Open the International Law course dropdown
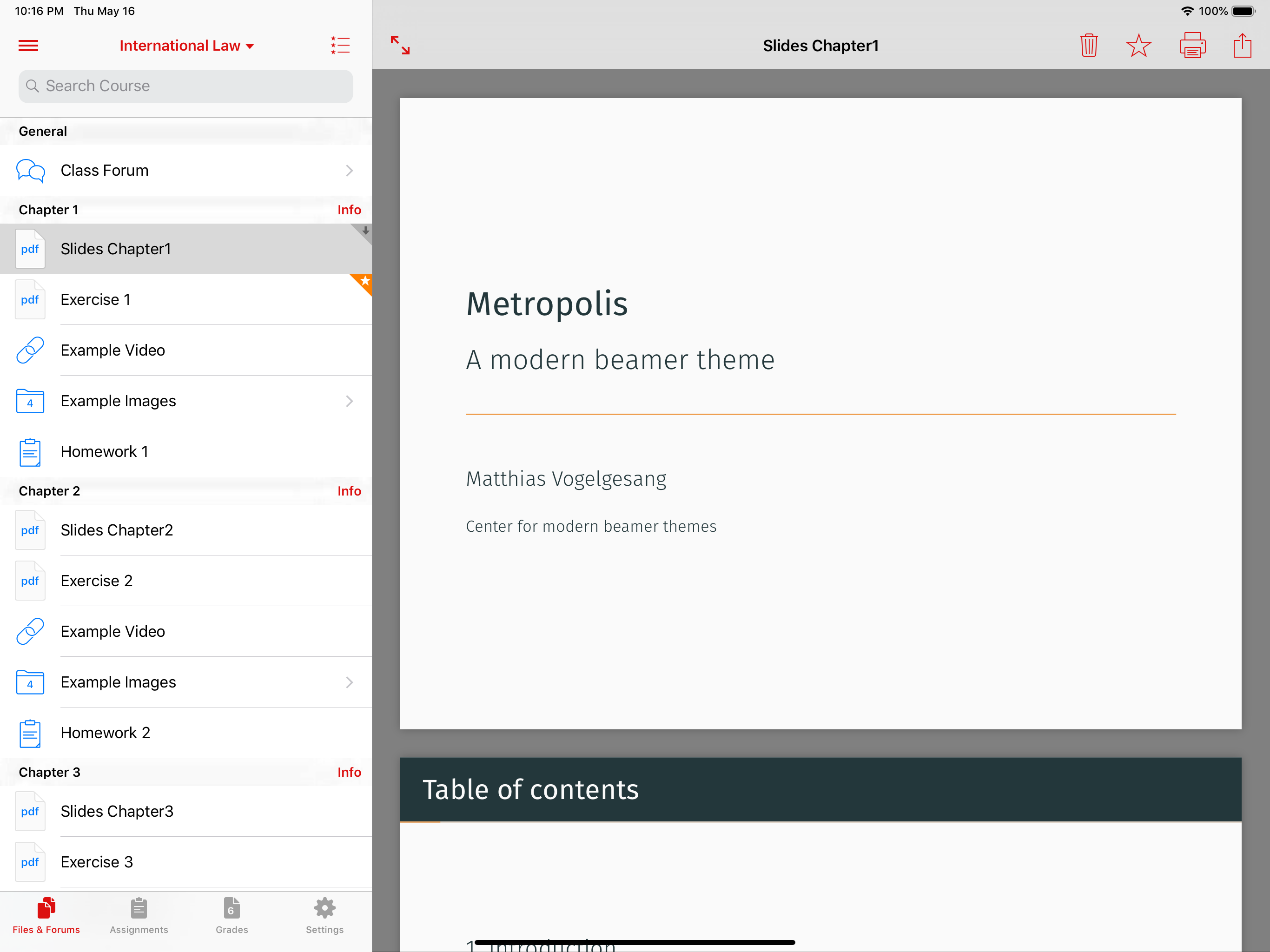 (186, 46)
